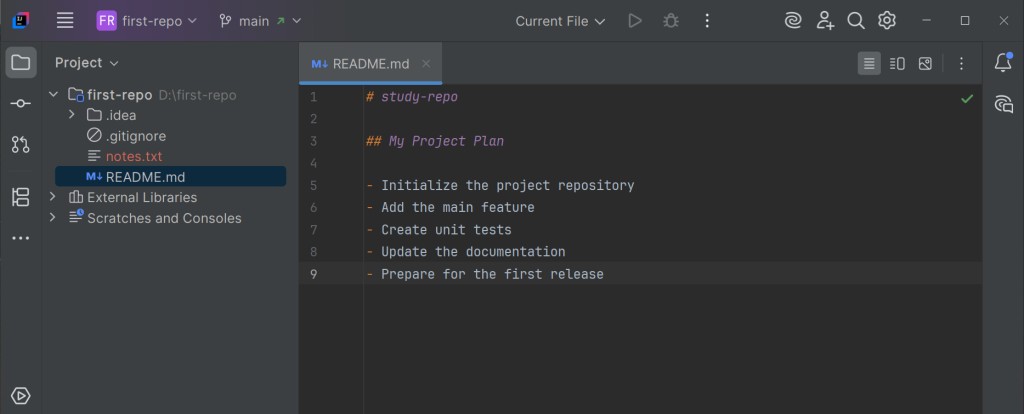Open the Services run tool window
The width and height of the screenshot is (1024, 414).
click(x=21, y=396)
